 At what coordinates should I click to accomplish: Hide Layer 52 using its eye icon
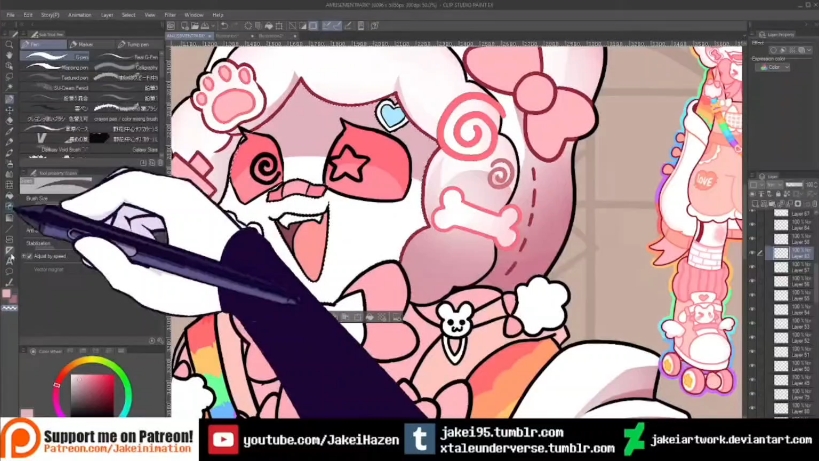click(x=752, y=337)
